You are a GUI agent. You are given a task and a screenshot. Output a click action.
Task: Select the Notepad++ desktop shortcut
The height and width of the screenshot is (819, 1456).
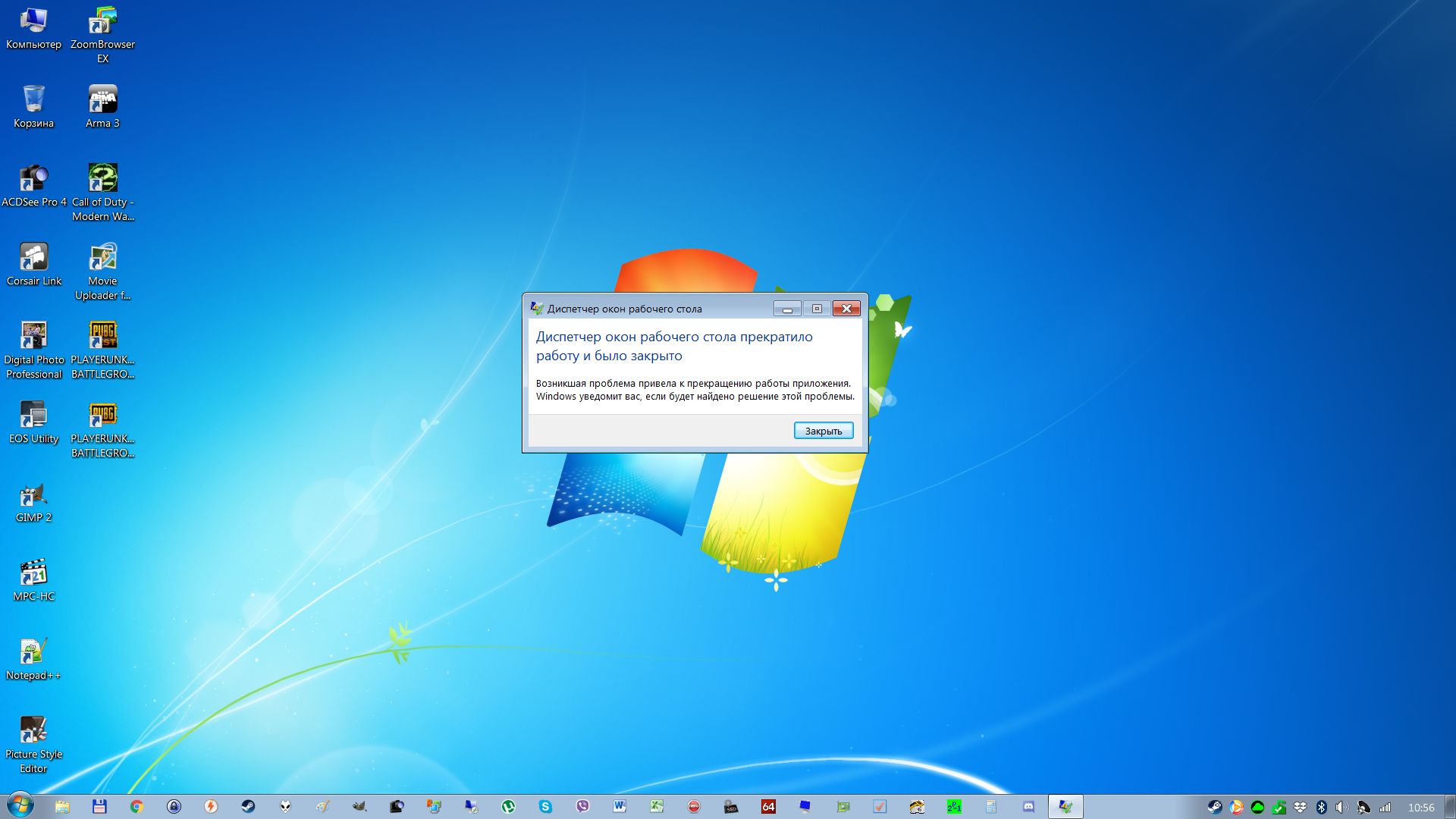coord(33,658)
